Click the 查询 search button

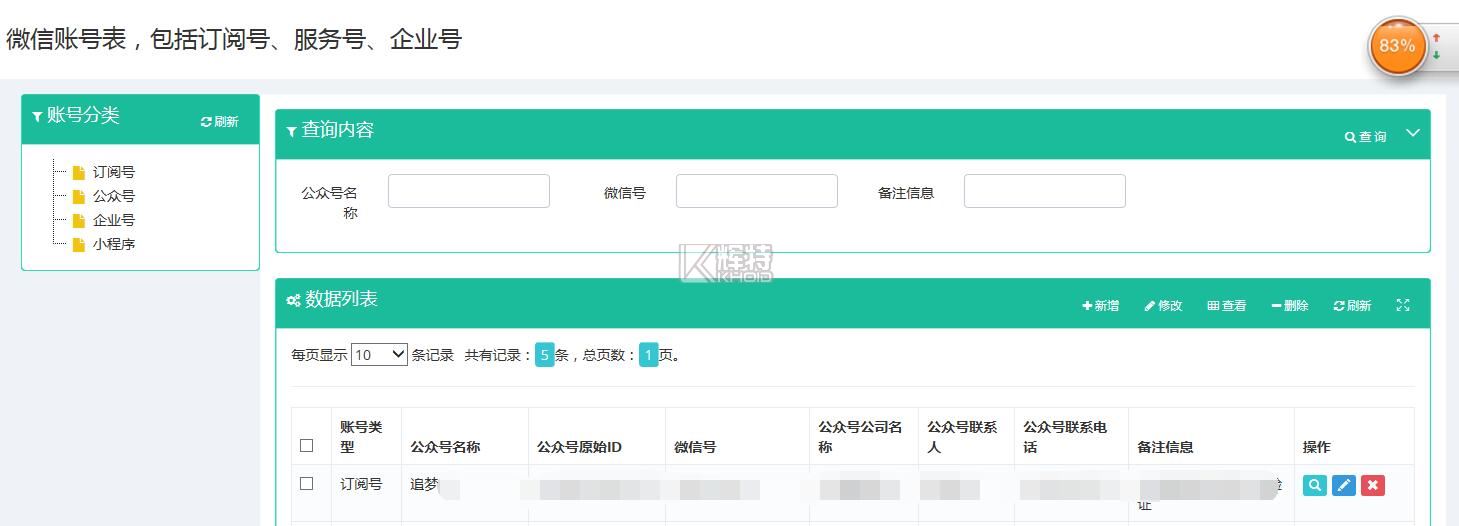pyautogui.click(x=1366, y=137)
